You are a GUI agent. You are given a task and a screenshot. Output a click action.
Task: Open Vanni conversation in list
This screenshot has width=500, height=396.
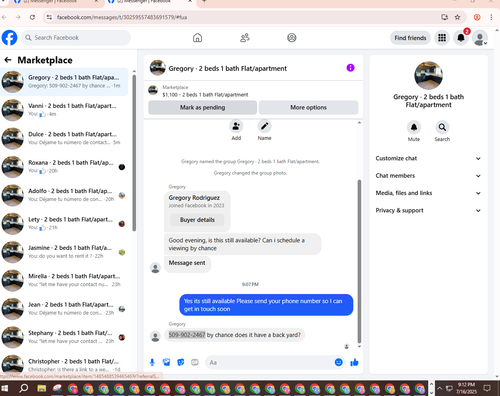pos(64,110)
